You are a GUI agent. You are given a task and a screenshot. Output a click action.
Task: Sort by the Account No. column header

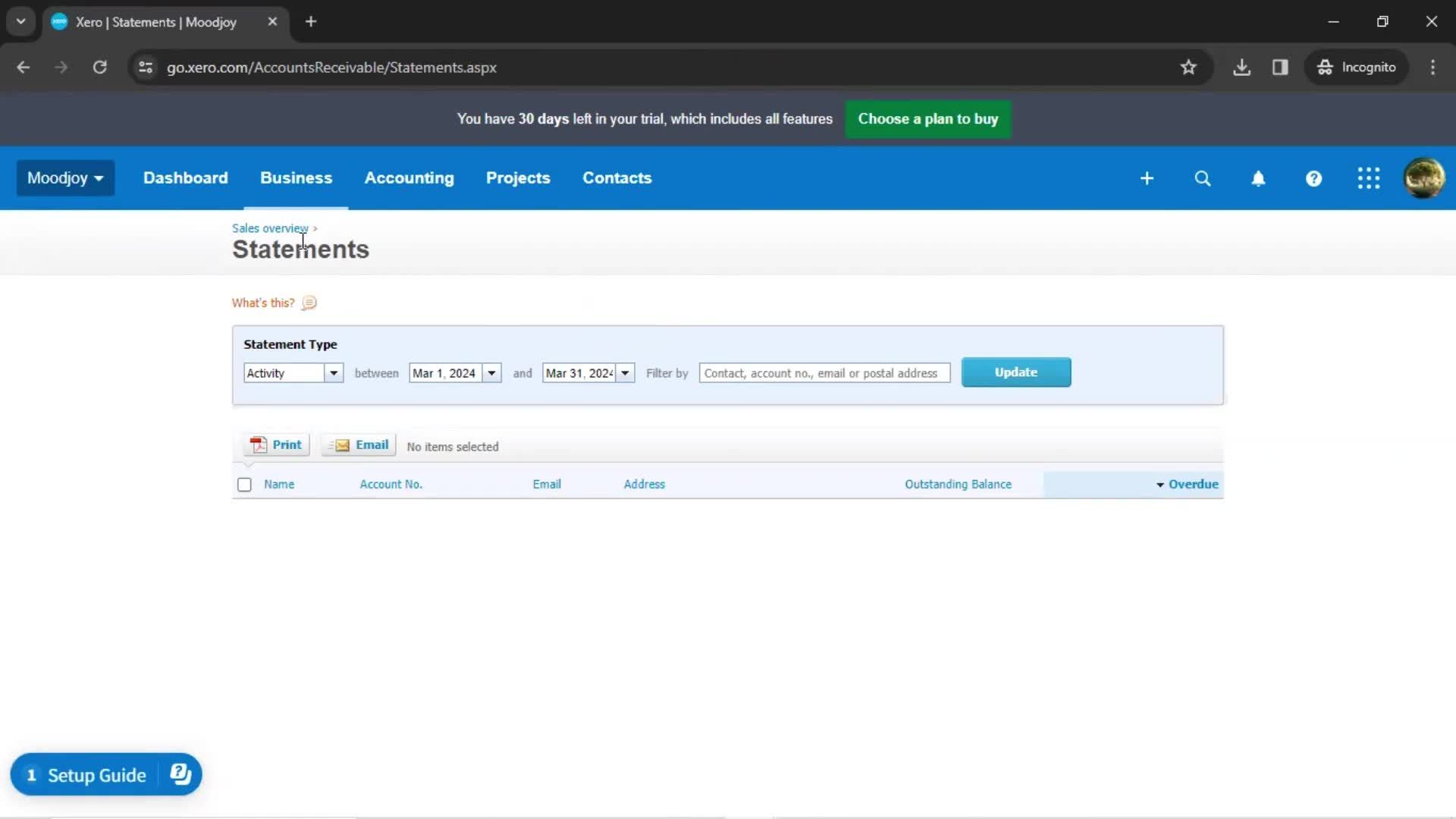point(391,485)
